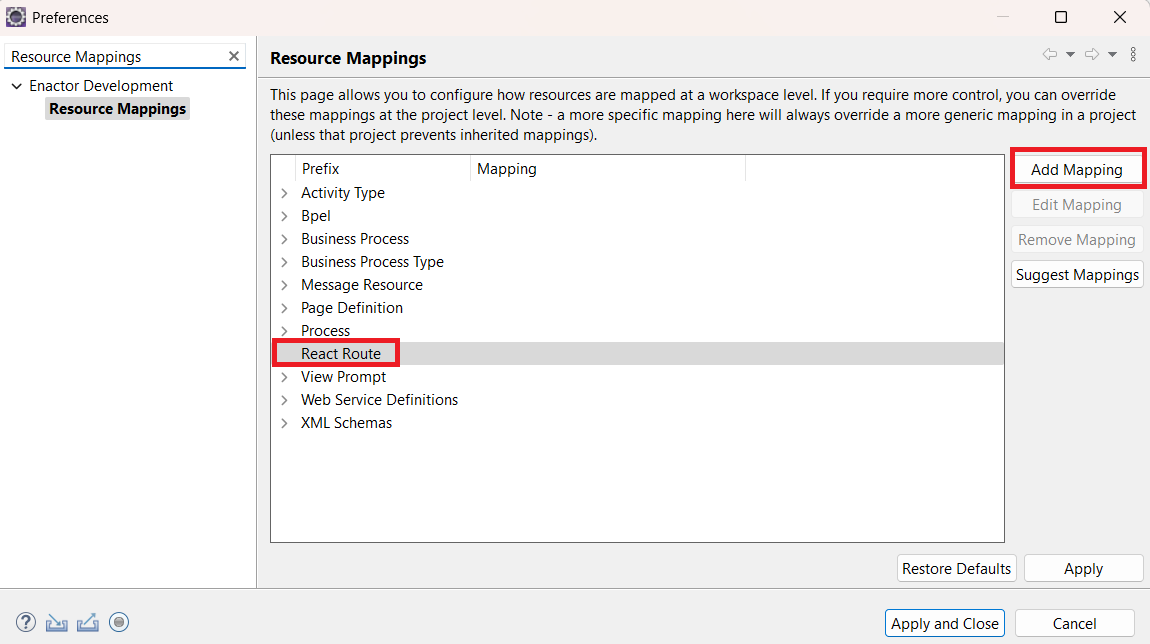
Task: Select Resource Mappings in the tree
Action: point(117,109)
